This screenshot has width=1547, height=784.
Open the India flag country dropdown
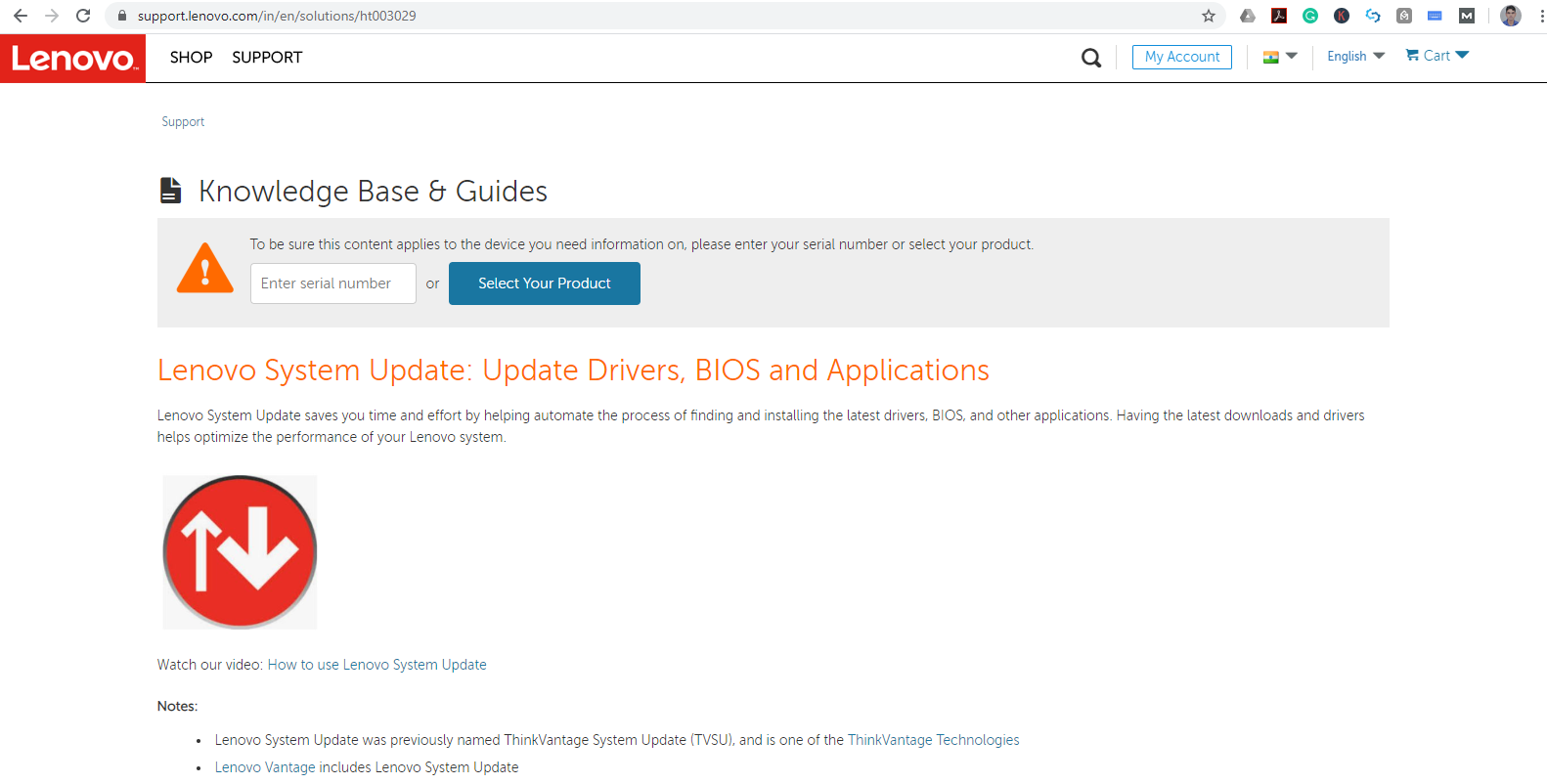point(1280,57)
